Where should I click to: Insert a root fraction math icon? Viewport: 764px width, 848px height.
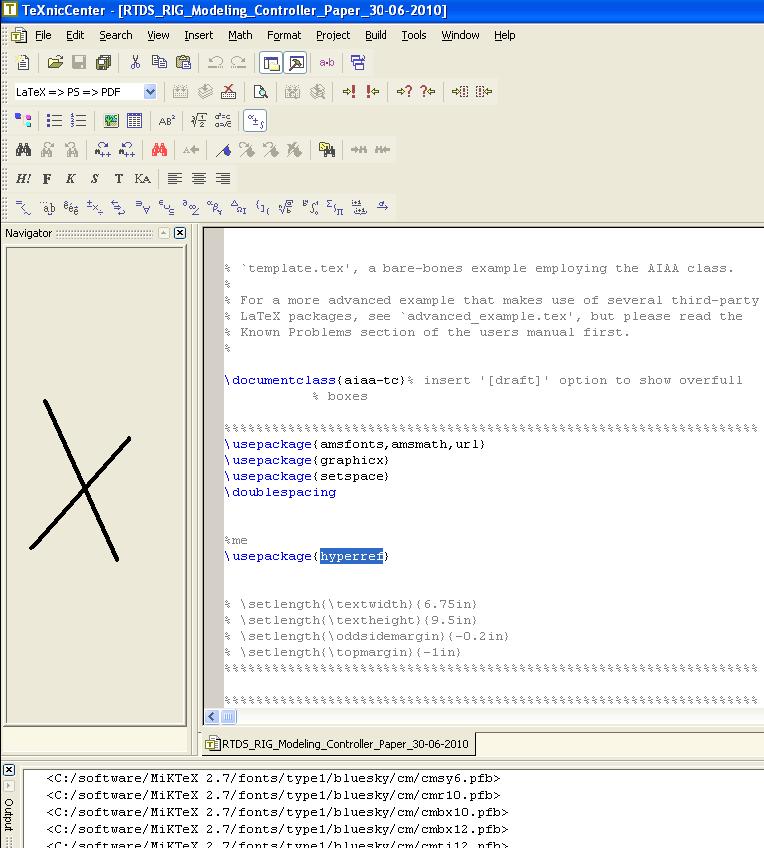[x=198, y=121]
